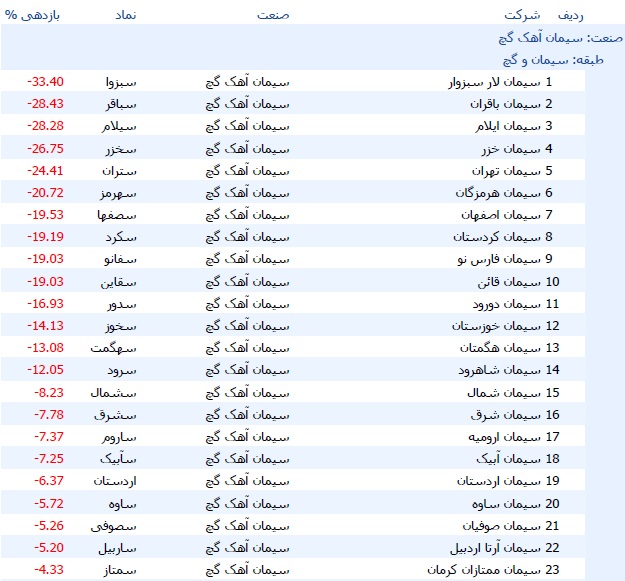625x581 pixels.
Task: Click symbol سصفها
Action: [x=117, y=215]
